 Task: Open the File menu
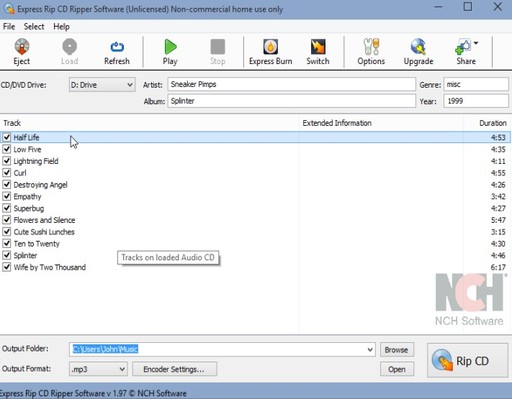[x=9, y=27]
